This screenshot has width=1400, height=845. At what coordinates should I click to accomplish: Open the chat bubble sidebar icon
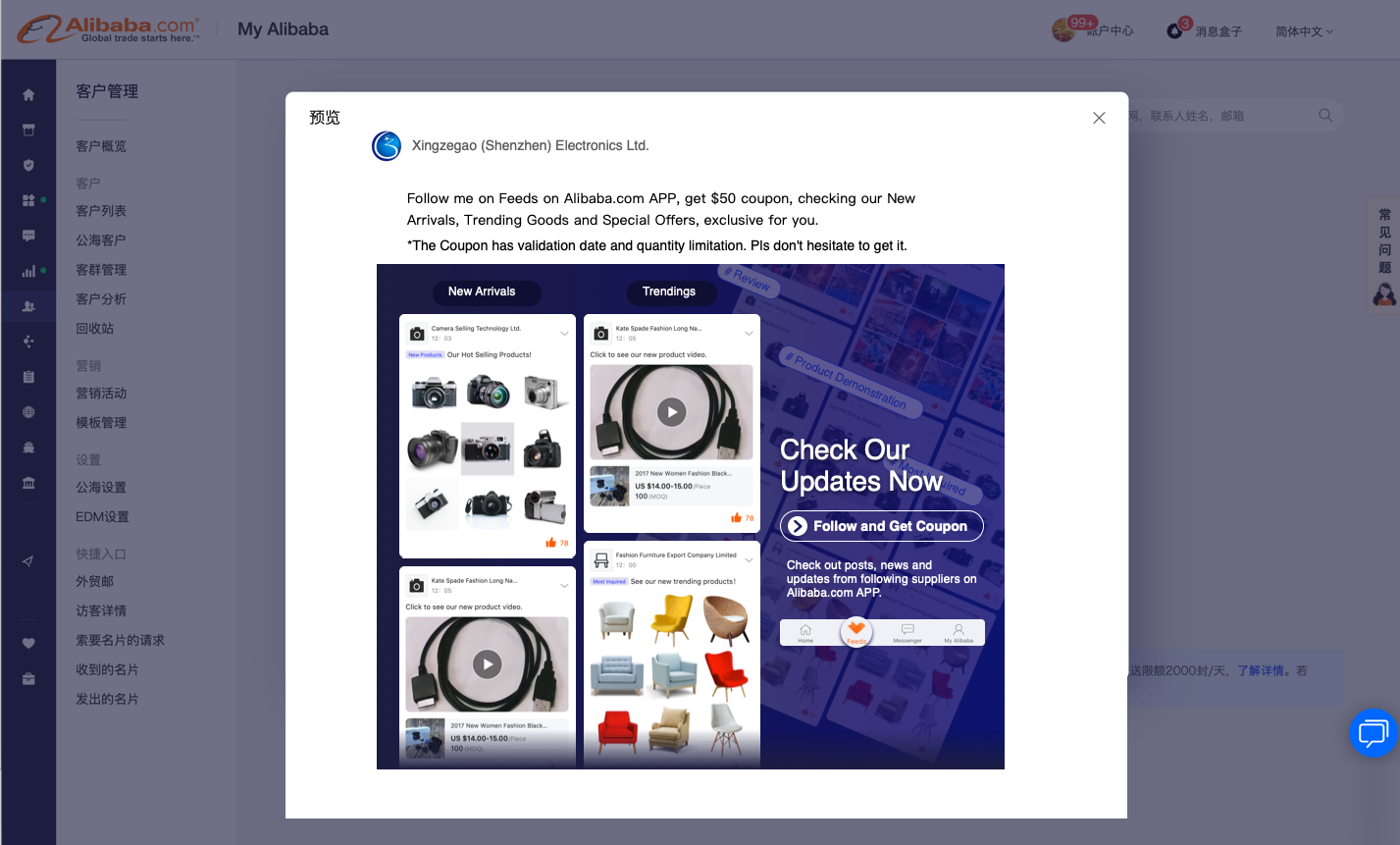point(28,236)
